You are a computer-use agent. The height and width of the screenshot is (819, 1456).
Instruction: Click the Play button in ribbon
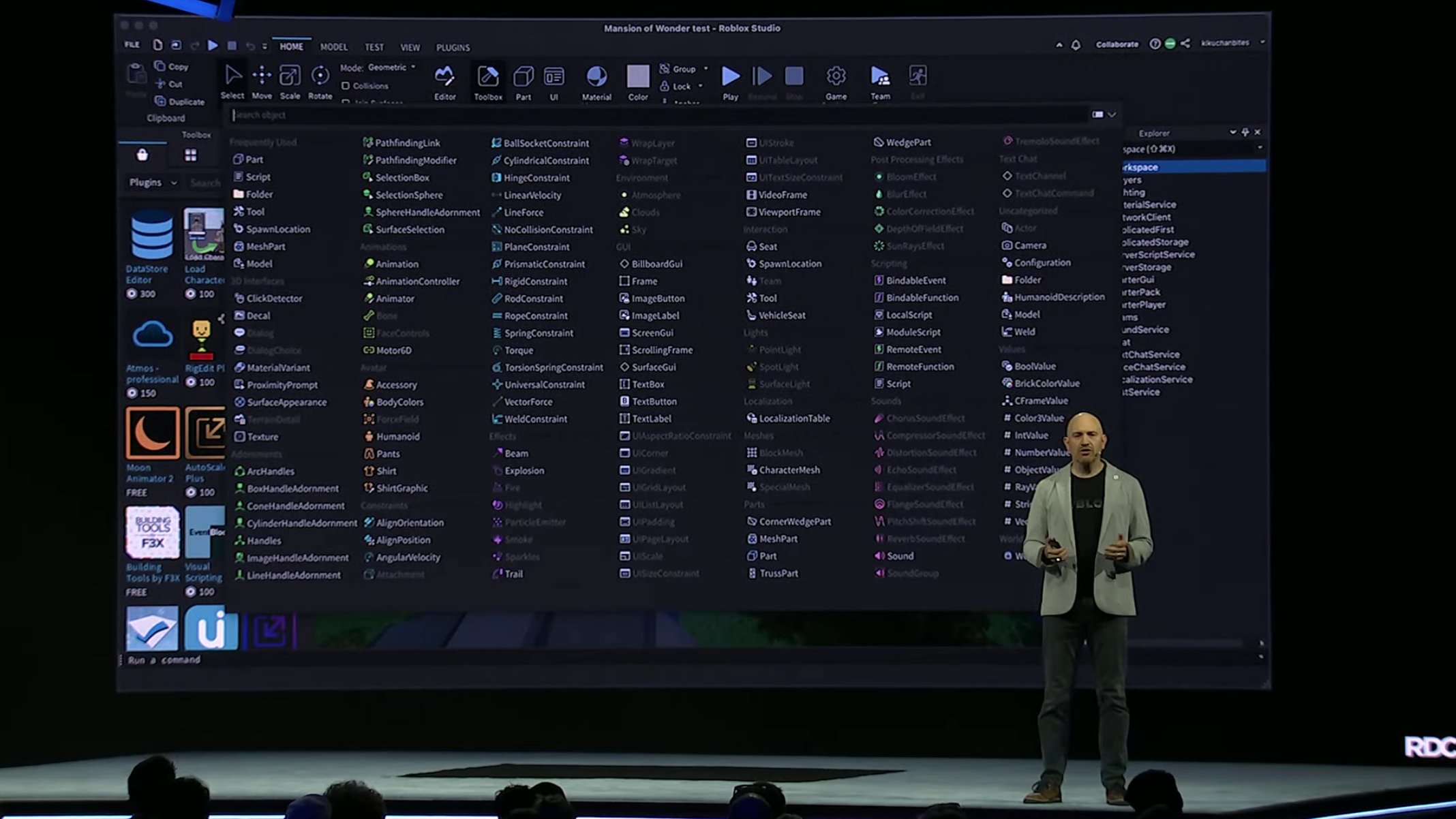point(730,82)
